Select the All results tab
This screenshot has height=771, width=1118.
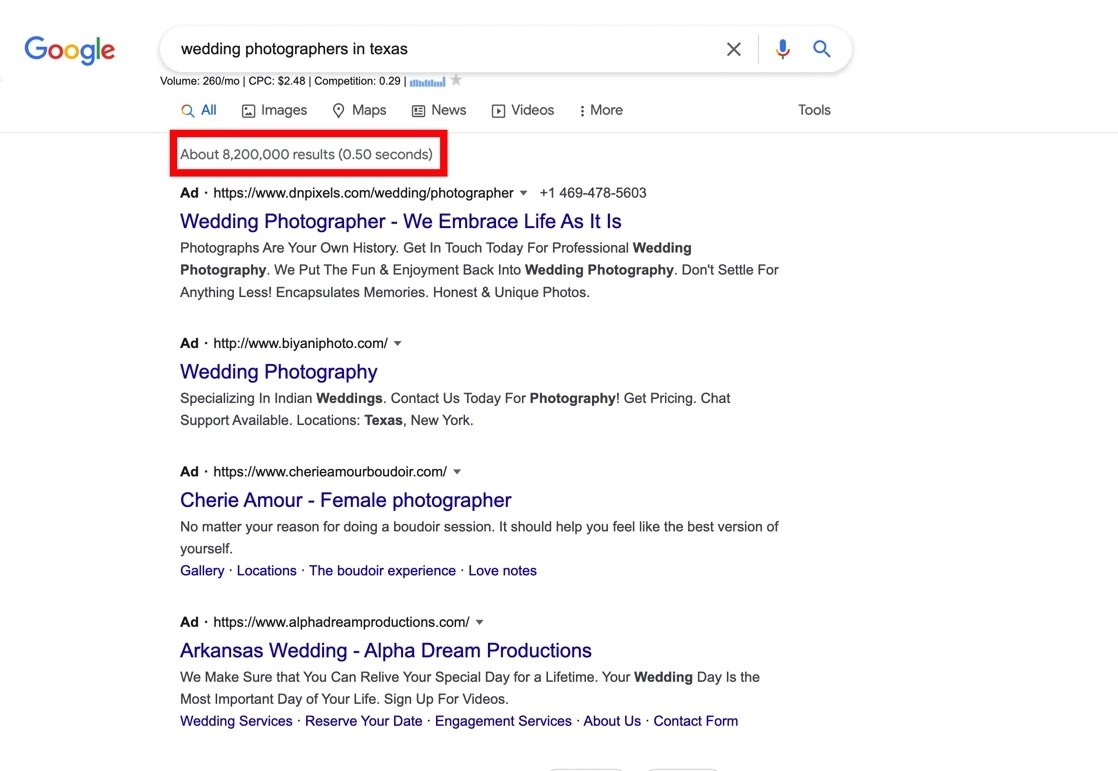click(x=199, y=111)
